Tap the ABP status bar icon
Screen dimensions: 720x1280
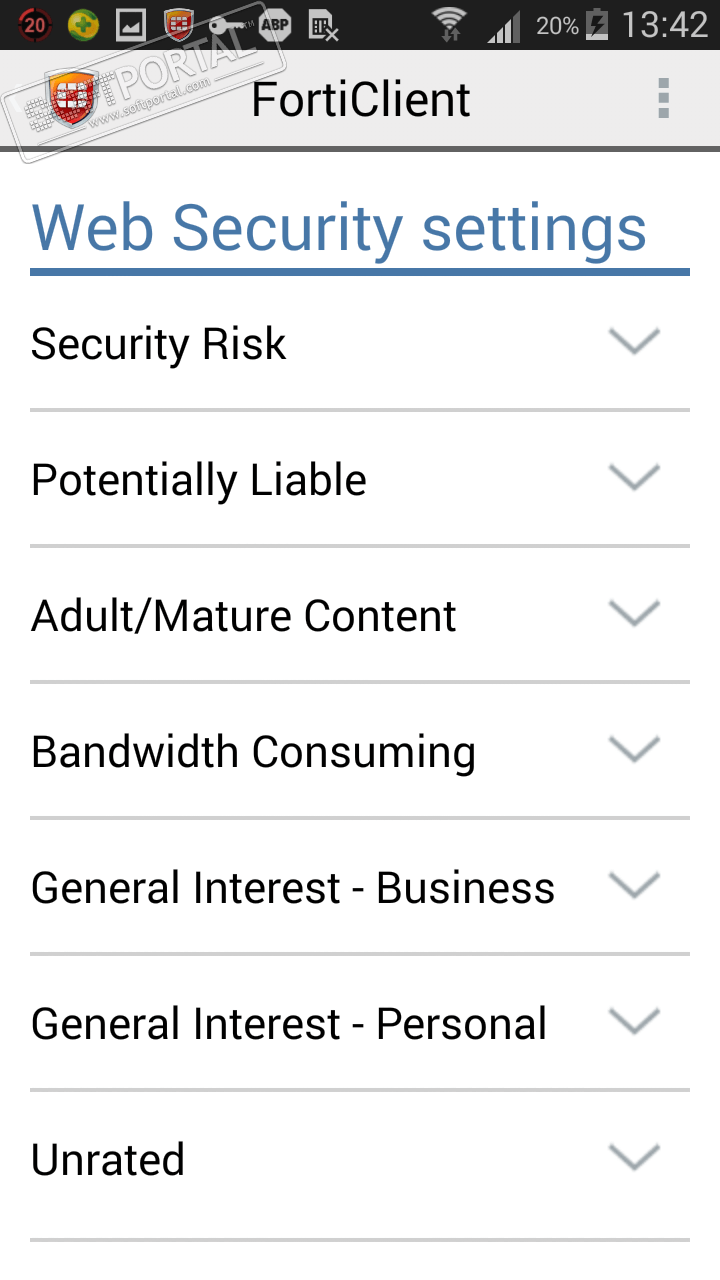(274, 25)
